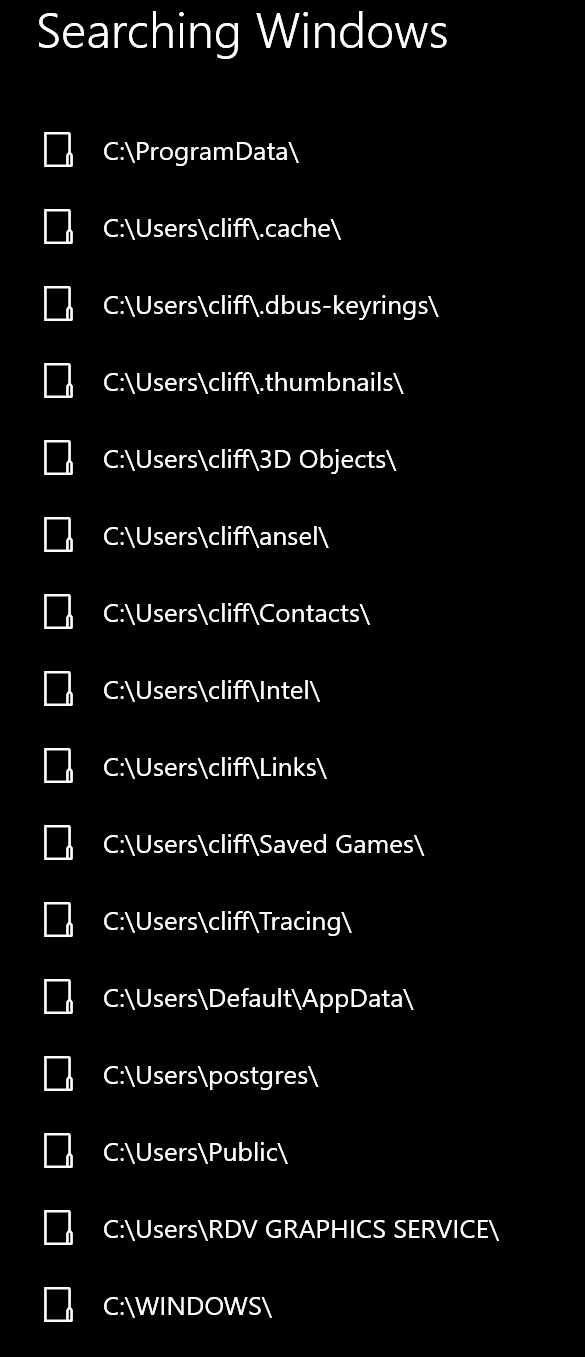Select the C:\WINDOWS\ path text
Image resolution: width=585 pixels, height=1357 pixels.
[x=187, y=1306]
